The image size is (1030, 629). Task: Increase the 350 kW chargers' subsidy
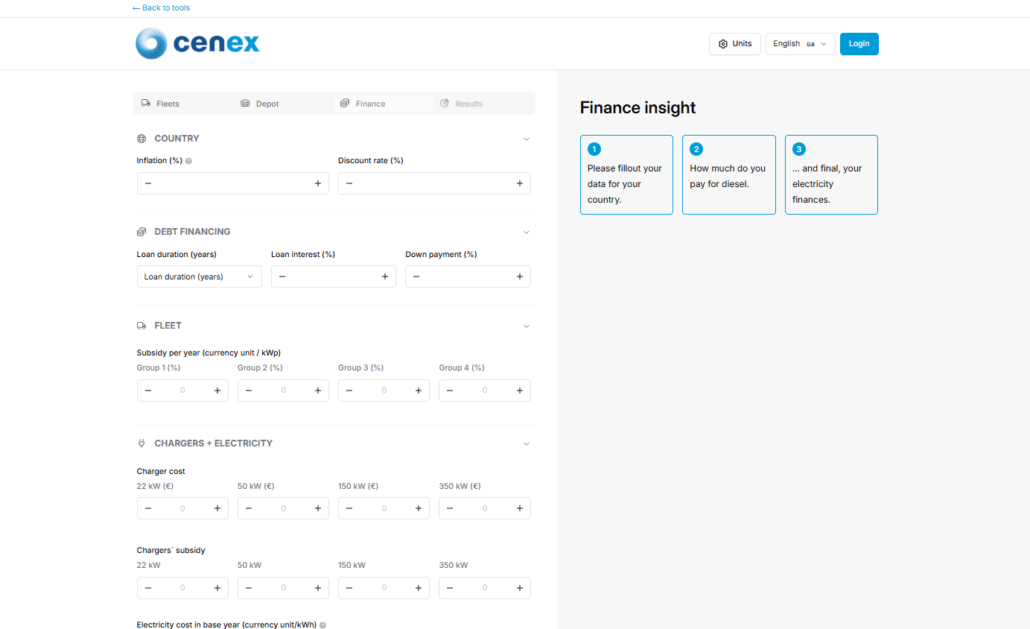pyautogui.click(x=520, y=588)
